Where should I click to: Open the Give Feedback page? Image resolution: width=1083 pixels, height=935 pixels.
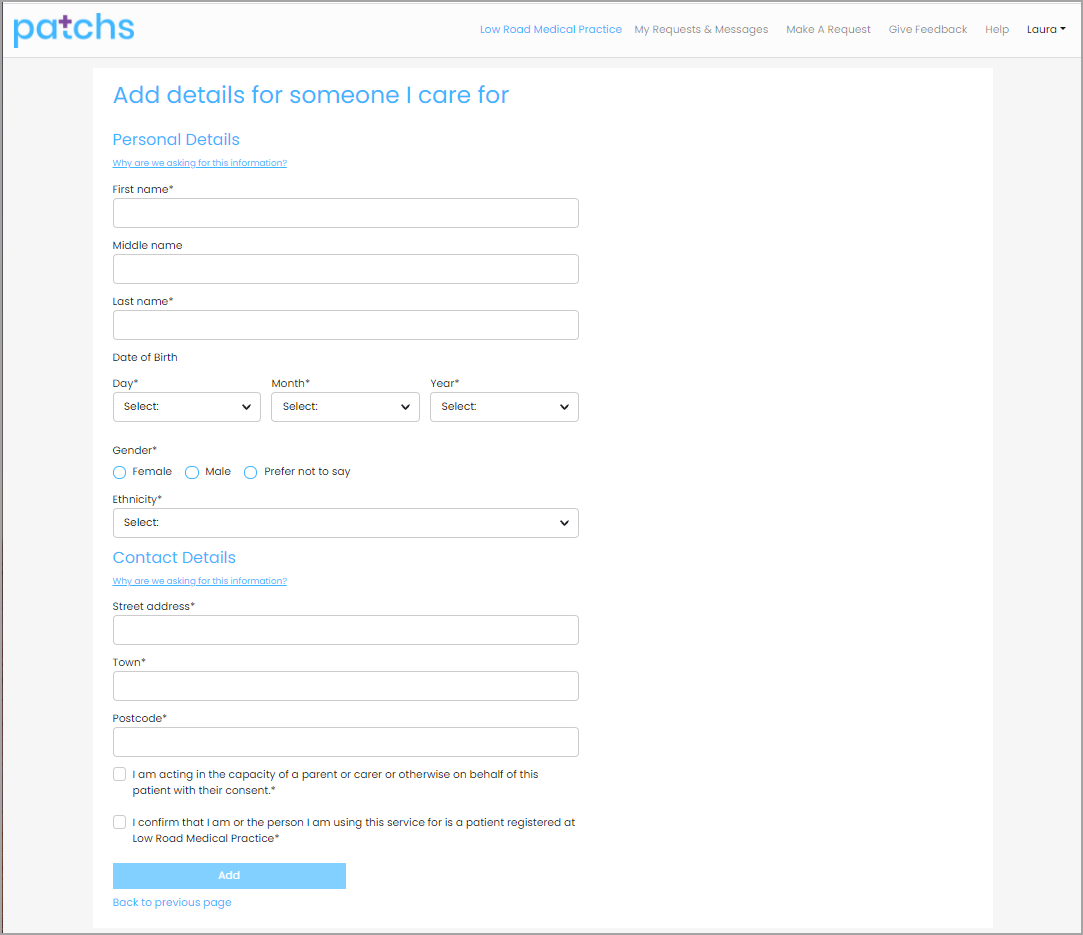pyautogui.click(x=927, y=29)
